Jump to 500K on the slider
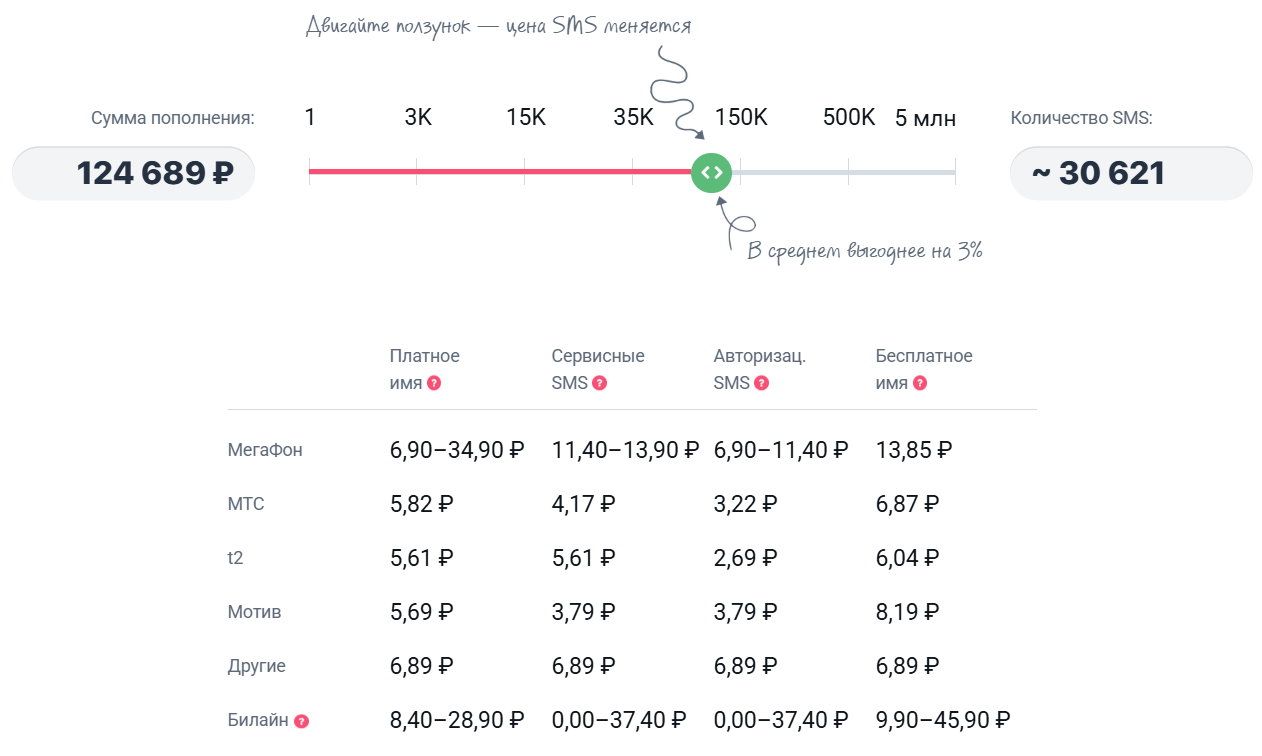 [x=849, y=117]
